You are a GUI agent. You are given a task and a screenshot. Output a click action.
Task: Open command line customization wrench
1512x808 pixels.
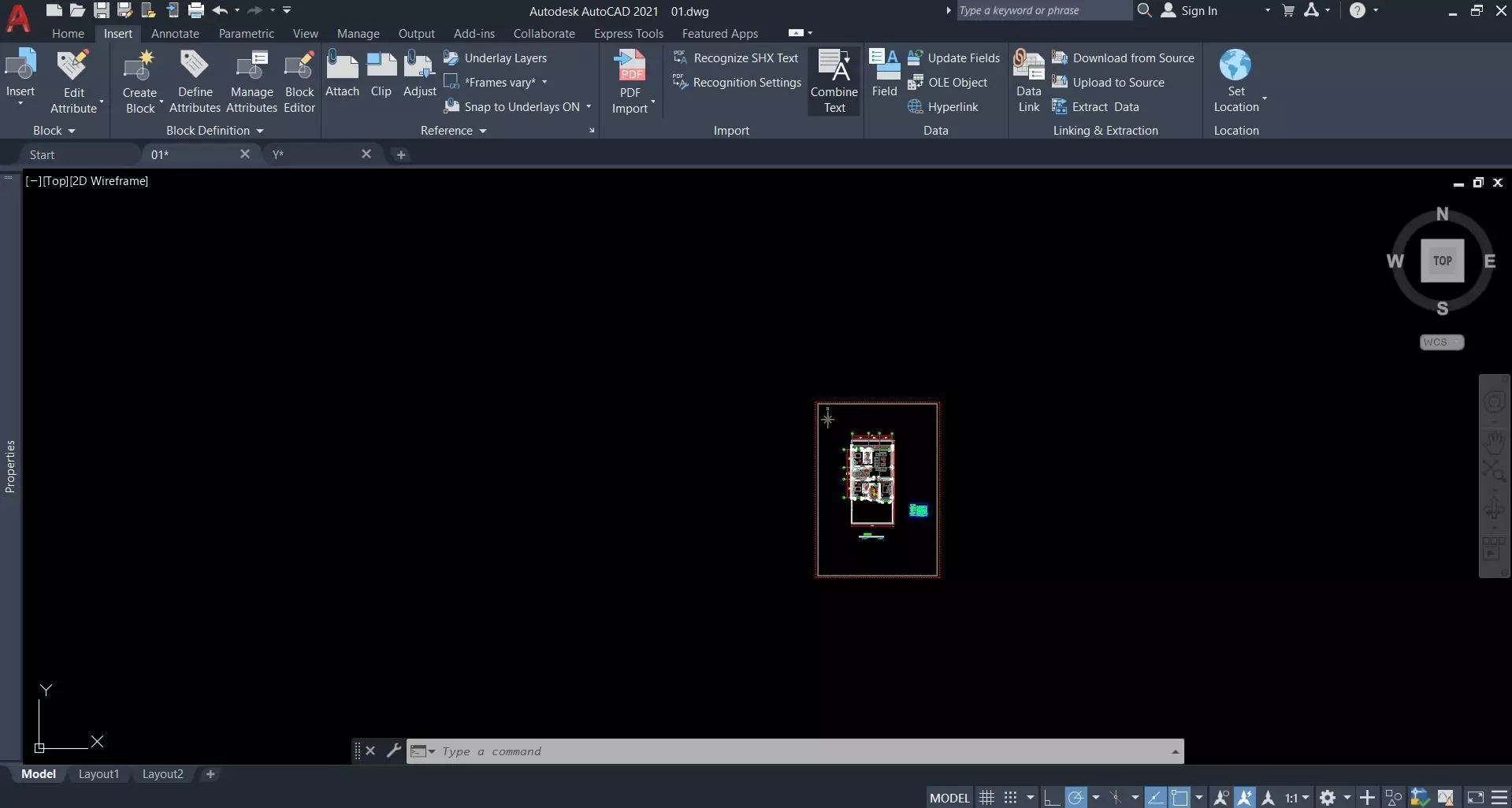(393, 751)
